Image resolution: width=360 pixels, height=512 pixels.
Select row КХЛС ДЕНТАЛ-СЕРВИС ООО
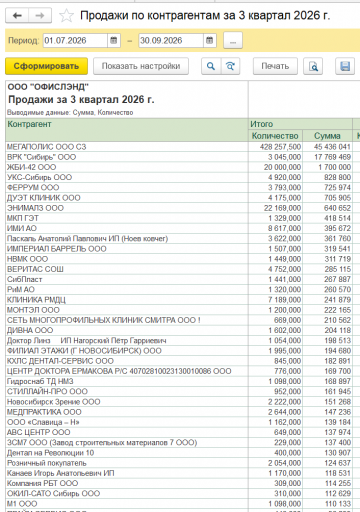127,361
